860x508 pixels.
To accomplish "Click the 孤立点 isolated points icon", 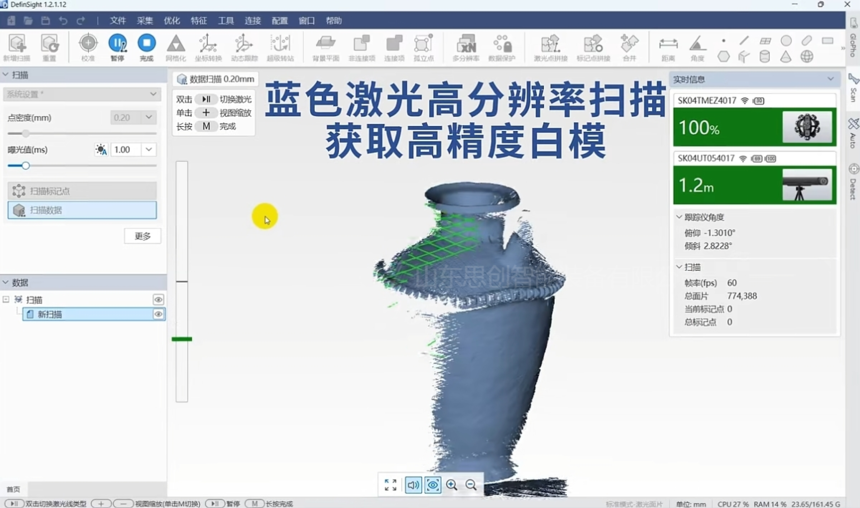I will (x=423, y=47).
